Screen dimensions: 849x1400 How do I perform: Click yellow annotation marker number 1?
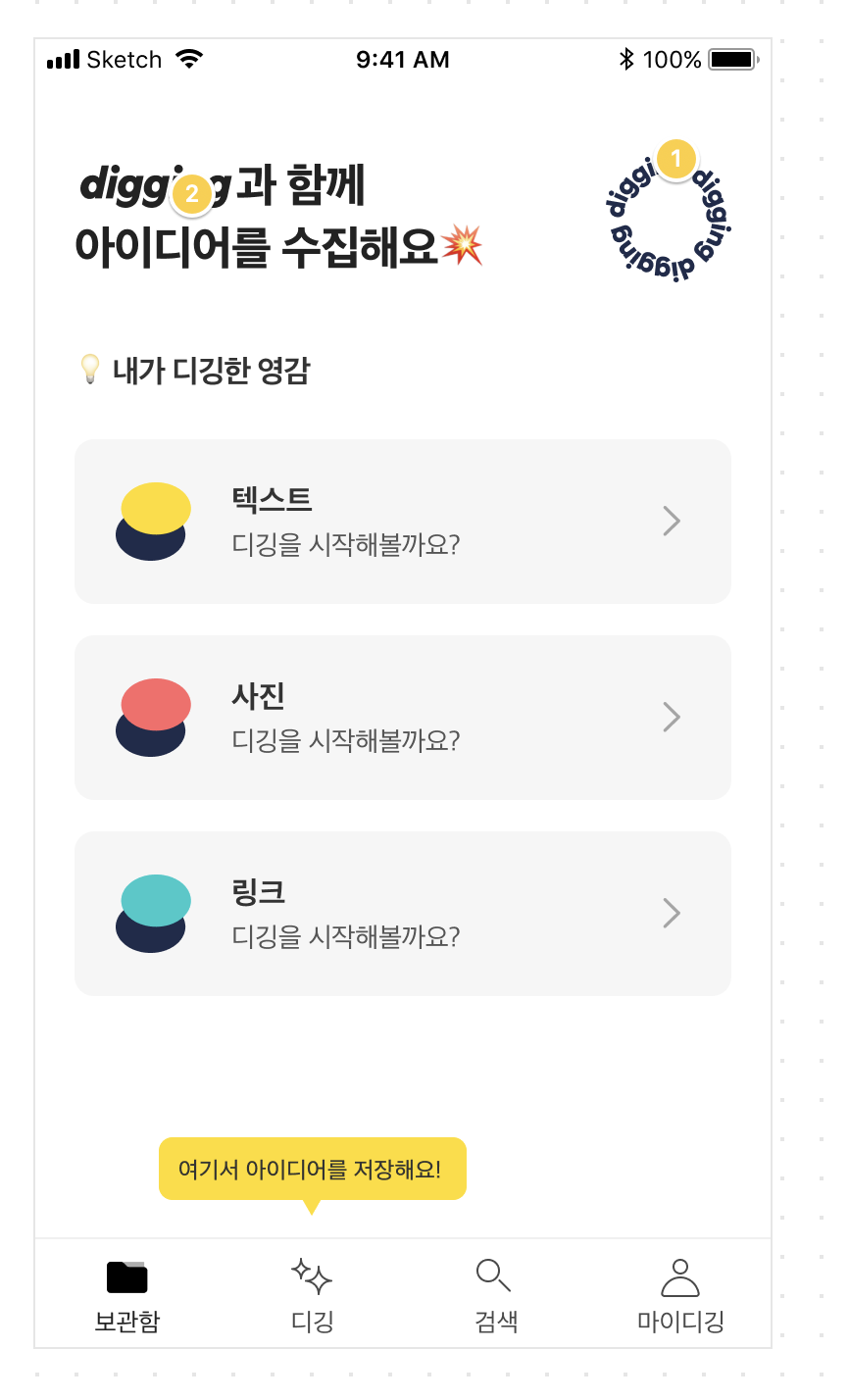tap(675, 159)
